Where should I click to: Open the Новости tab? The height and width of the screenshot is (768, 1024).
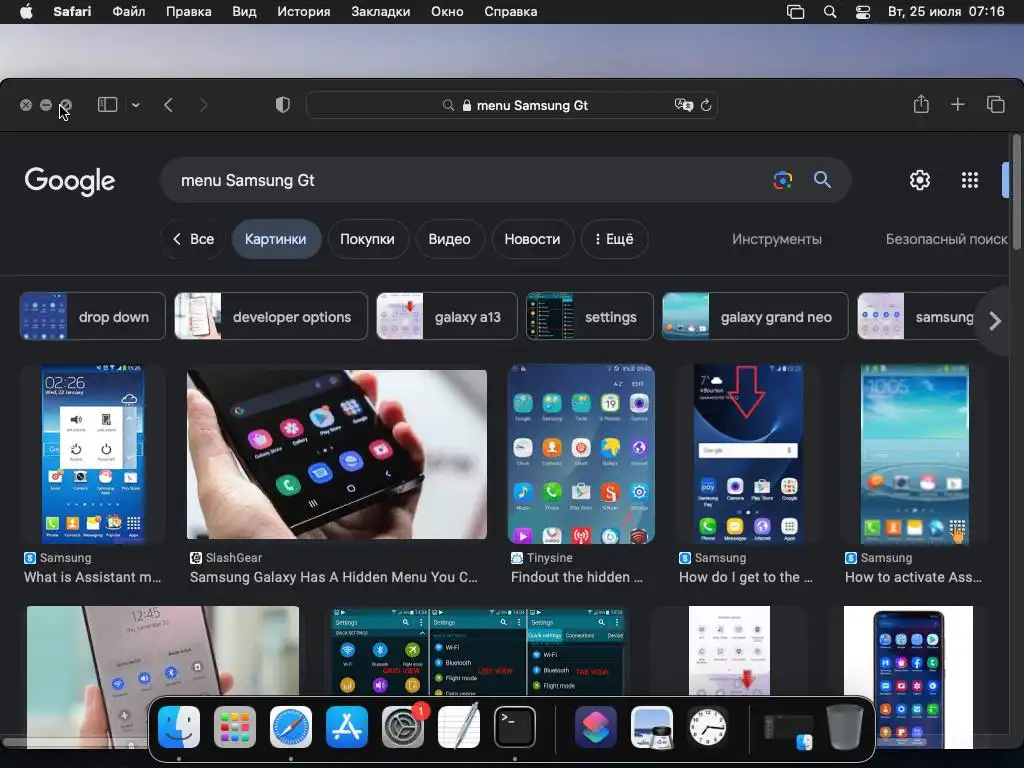coord(532,239)
